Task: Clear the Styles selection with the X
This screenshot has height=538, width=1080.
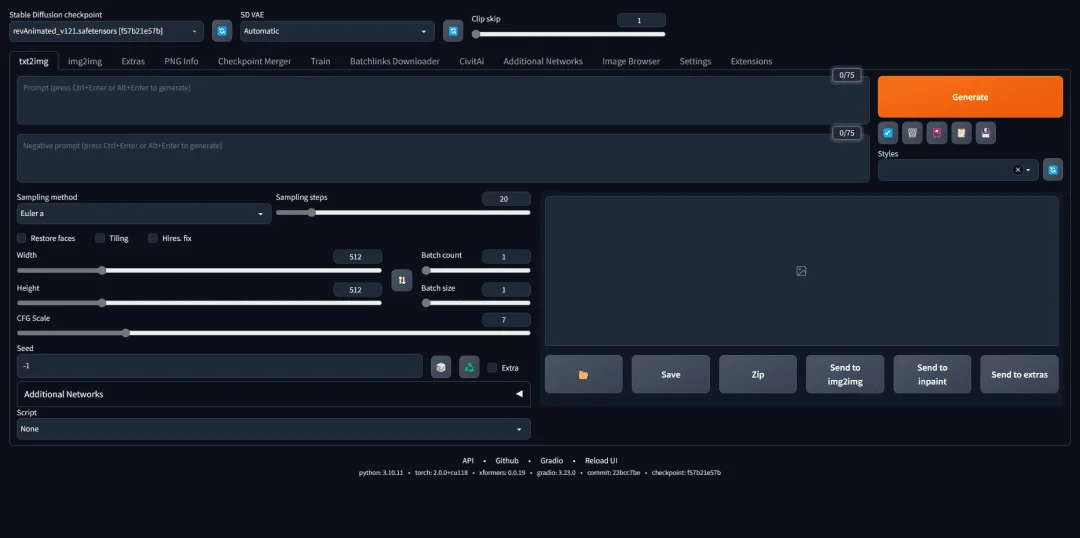Action: point(1017,170)
